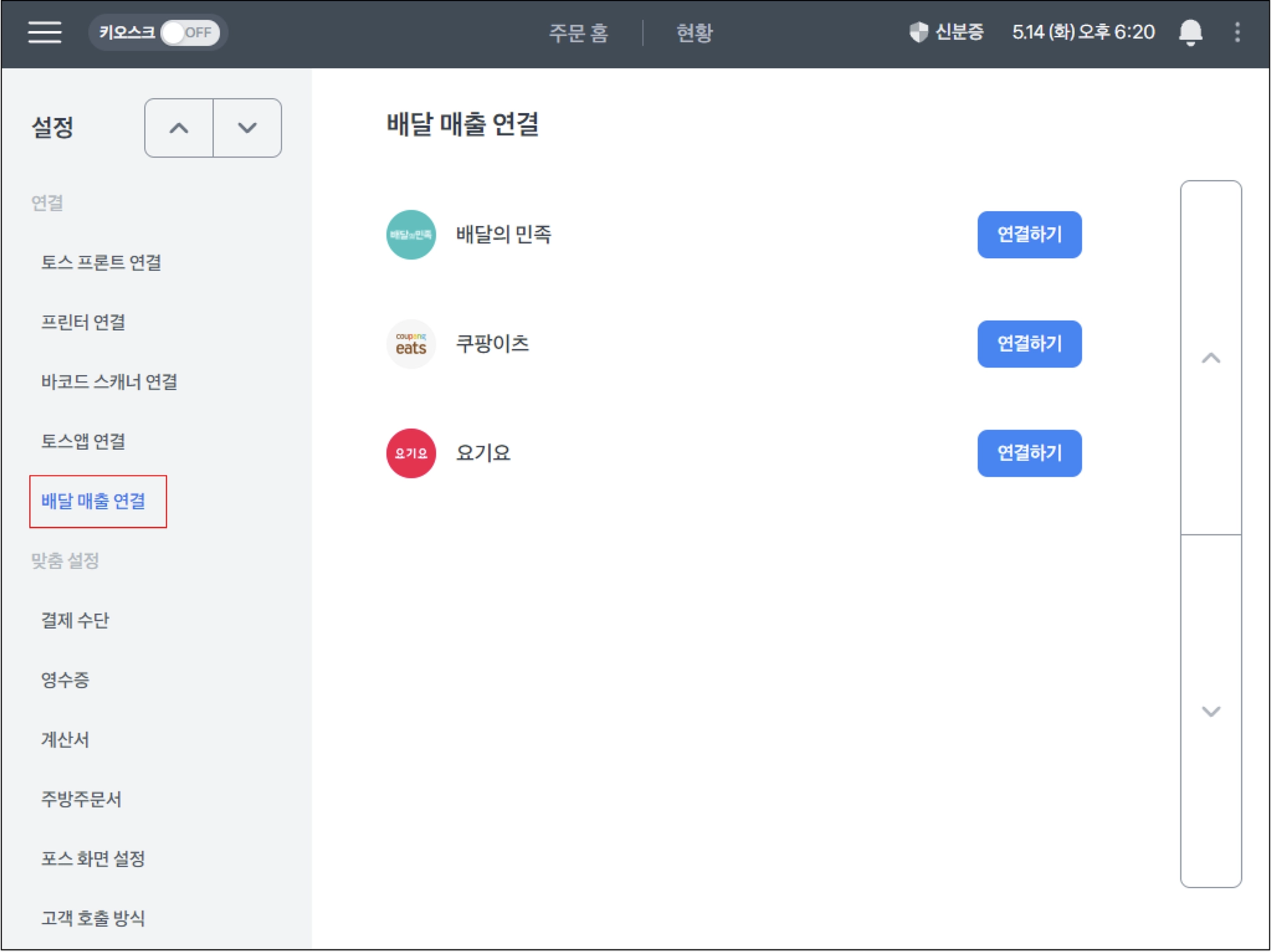Switch to 현황 tab
This screenshot has height=952, width=1271.
coord(694,32)
